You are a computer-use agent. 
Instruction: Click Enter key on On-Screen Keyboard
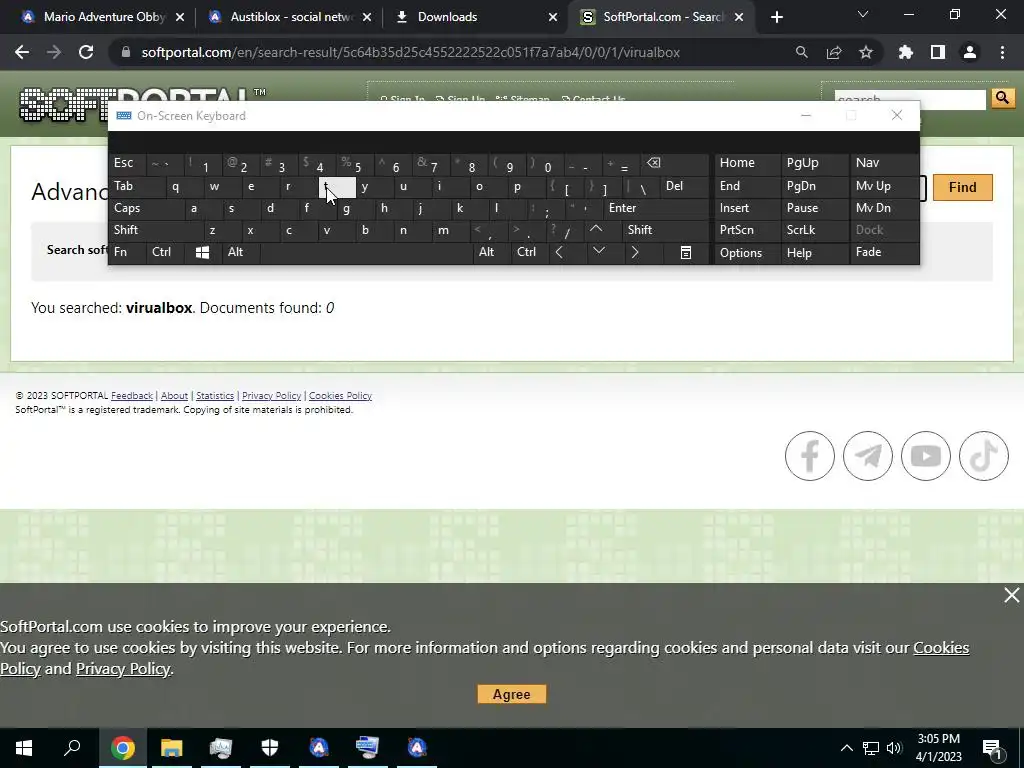(656, 208)
